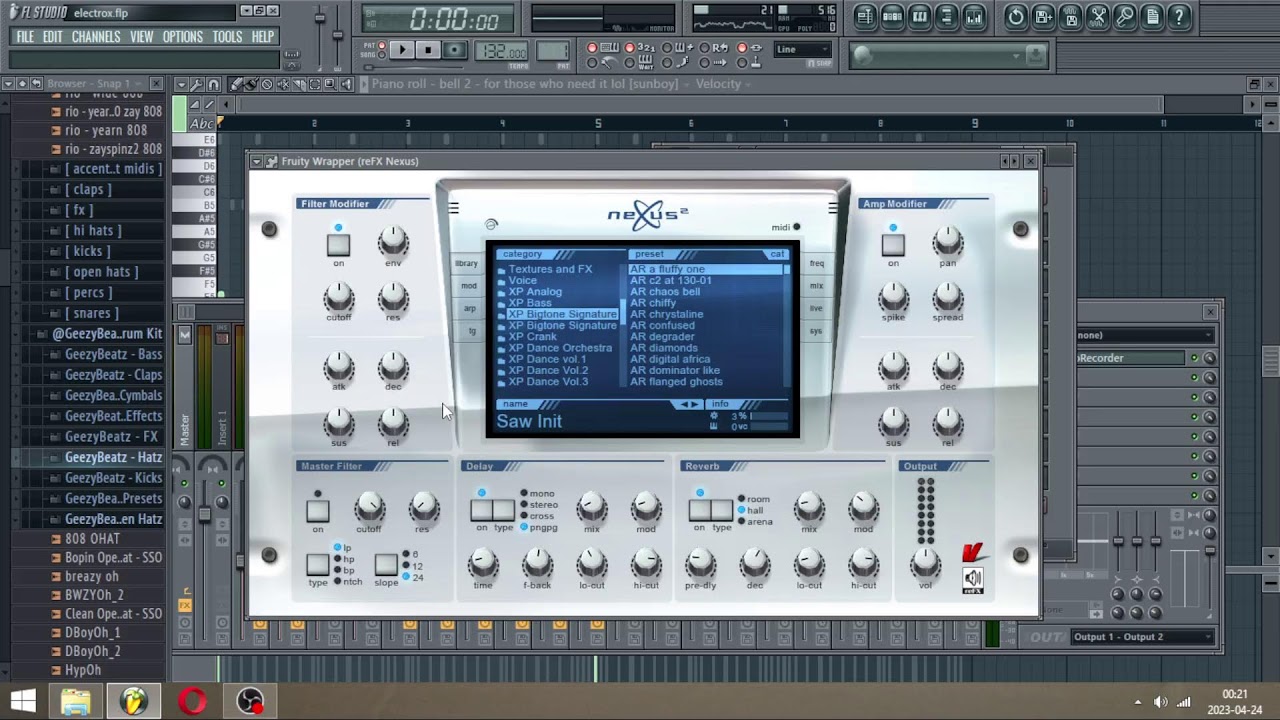The image size is (1280, 720).
Task: Open the Step Sequencer view icon
Action: [x=892, y=16]
